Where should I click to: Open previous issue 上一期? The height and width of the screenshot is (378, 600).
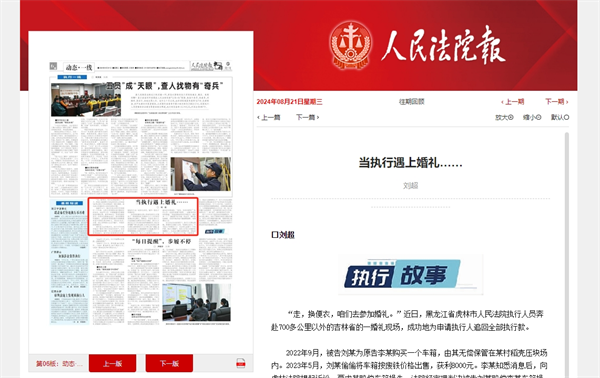point(512,102)
